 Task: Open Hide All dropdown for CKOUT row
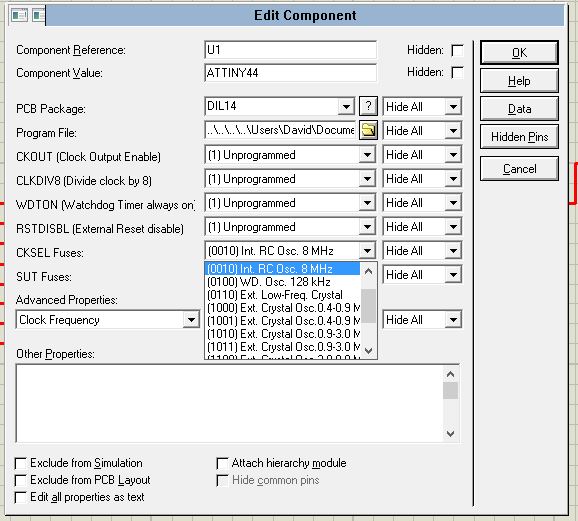click(x=453, y=155)
